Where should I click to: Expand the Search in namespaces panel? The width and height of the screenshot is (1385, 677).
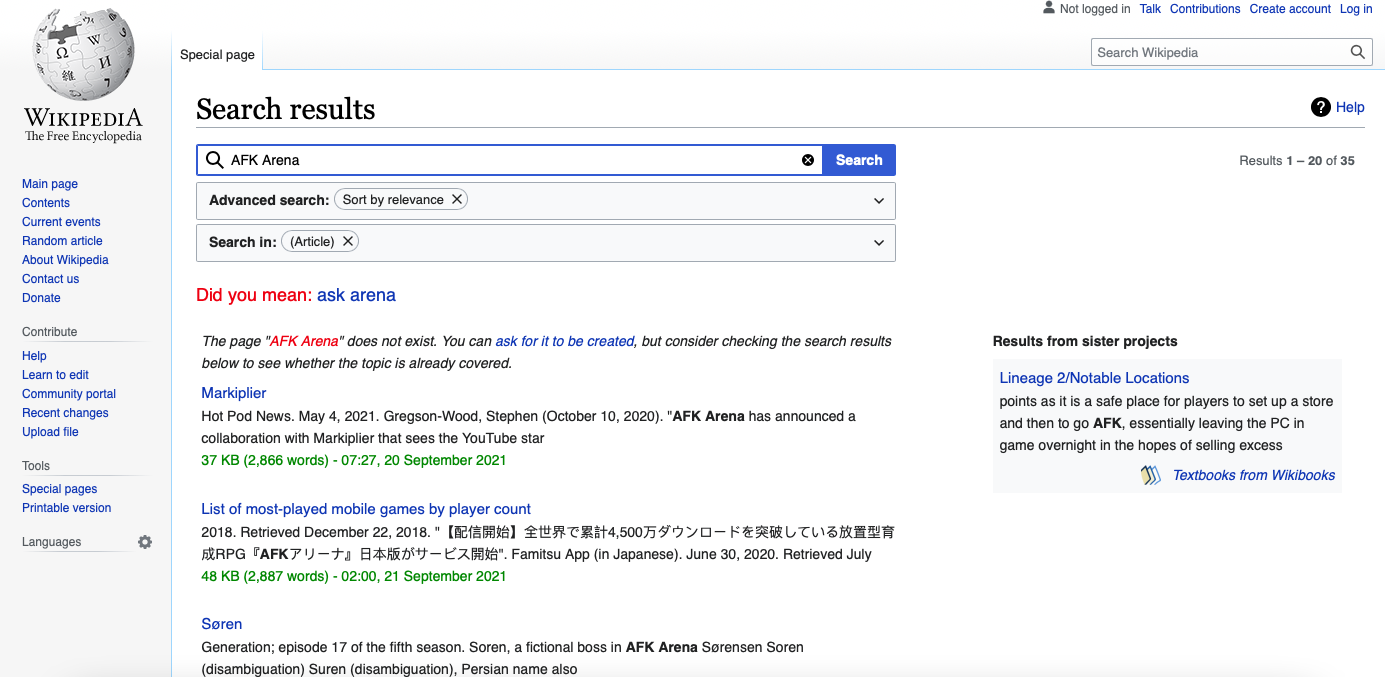(x=879, y=243)
